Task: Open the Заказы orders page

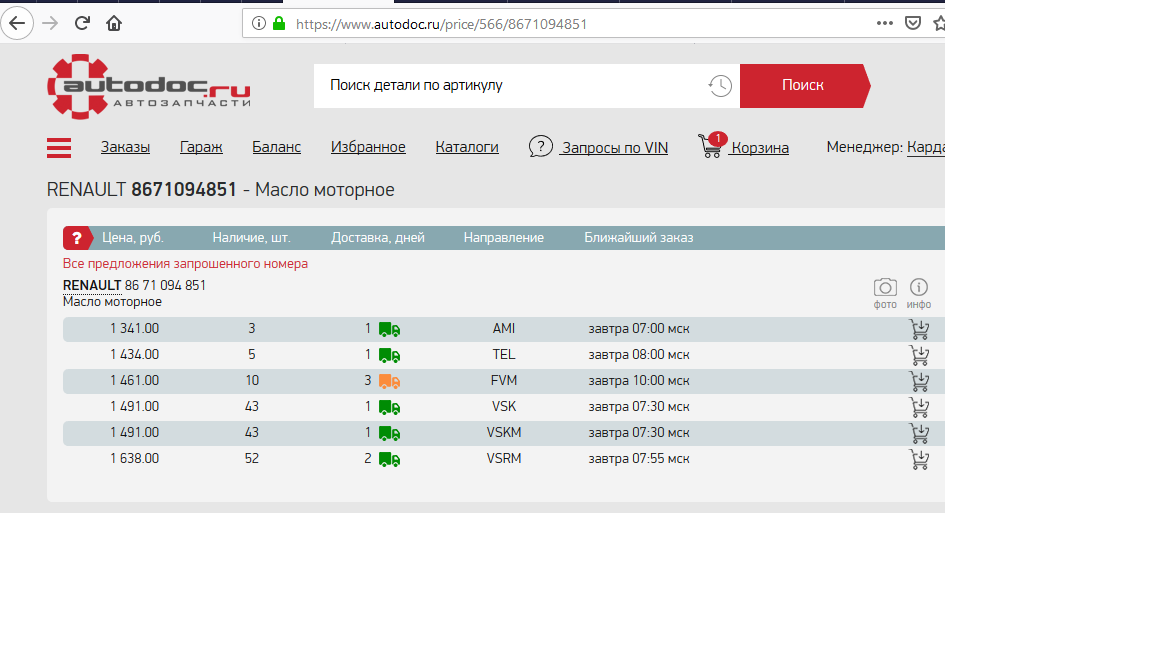Action: [125, 148]
